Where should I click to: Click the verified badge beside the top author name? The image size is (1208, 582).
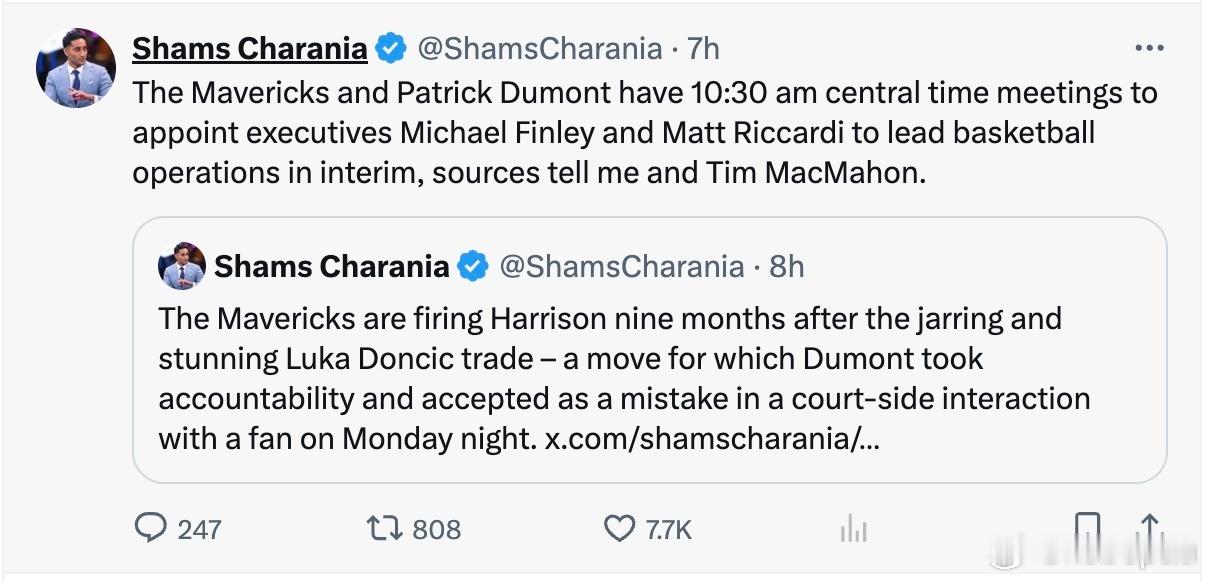pos(391,48)
